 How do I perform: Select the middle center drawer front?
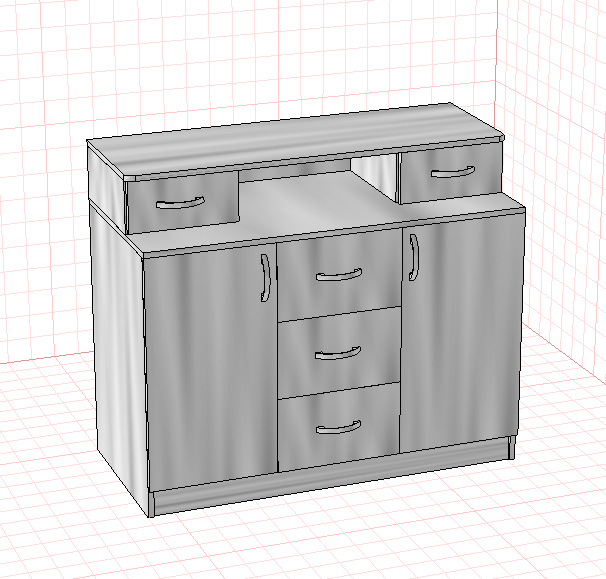339,353
